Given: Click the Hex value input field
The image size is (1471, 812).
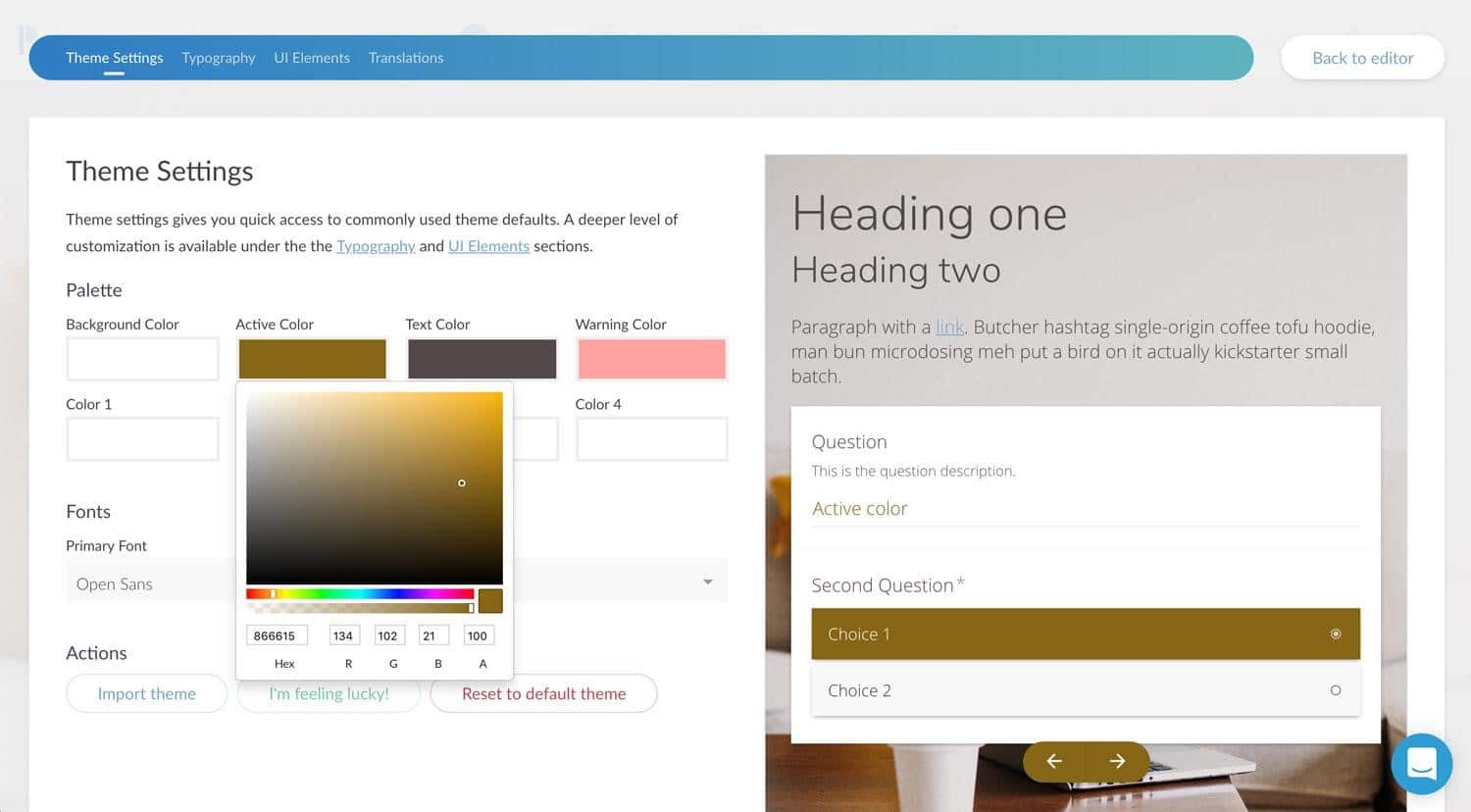Looking at the screenshot, I should [277, 635].
